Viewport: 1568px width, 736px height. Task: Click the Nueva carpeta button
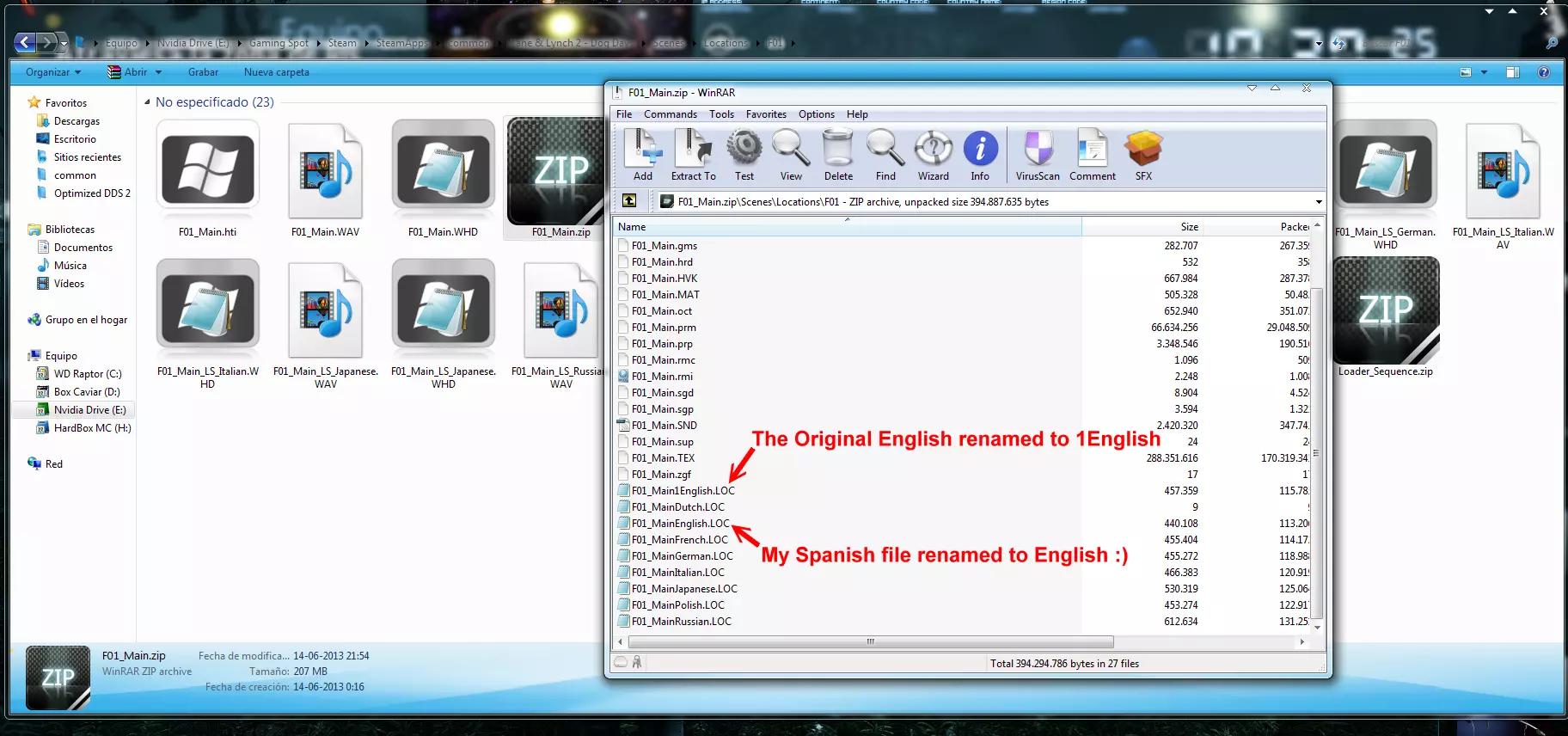pos(277,72)
